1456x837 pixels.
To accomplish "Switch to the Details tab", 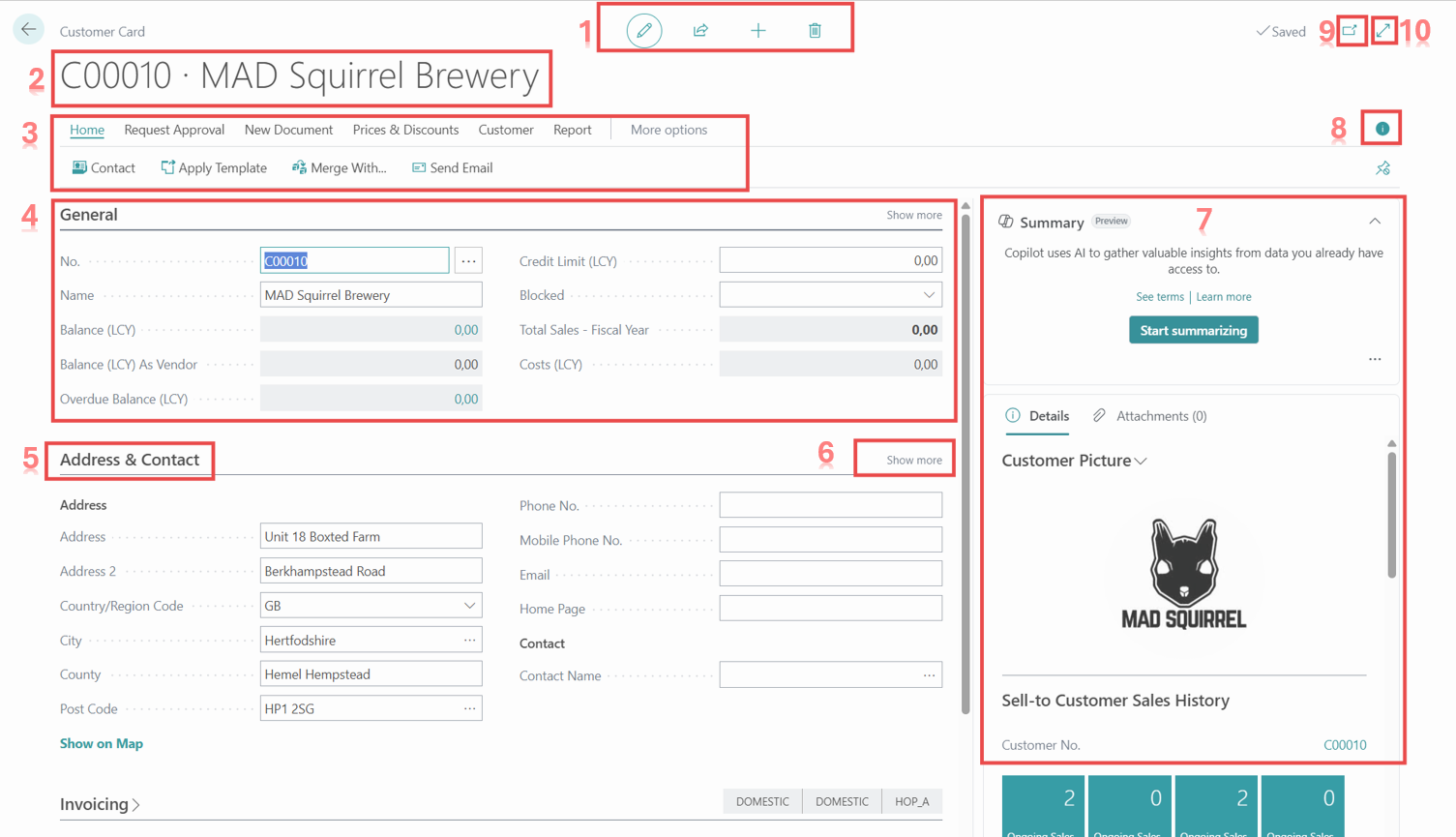I will coord(1037,416).
